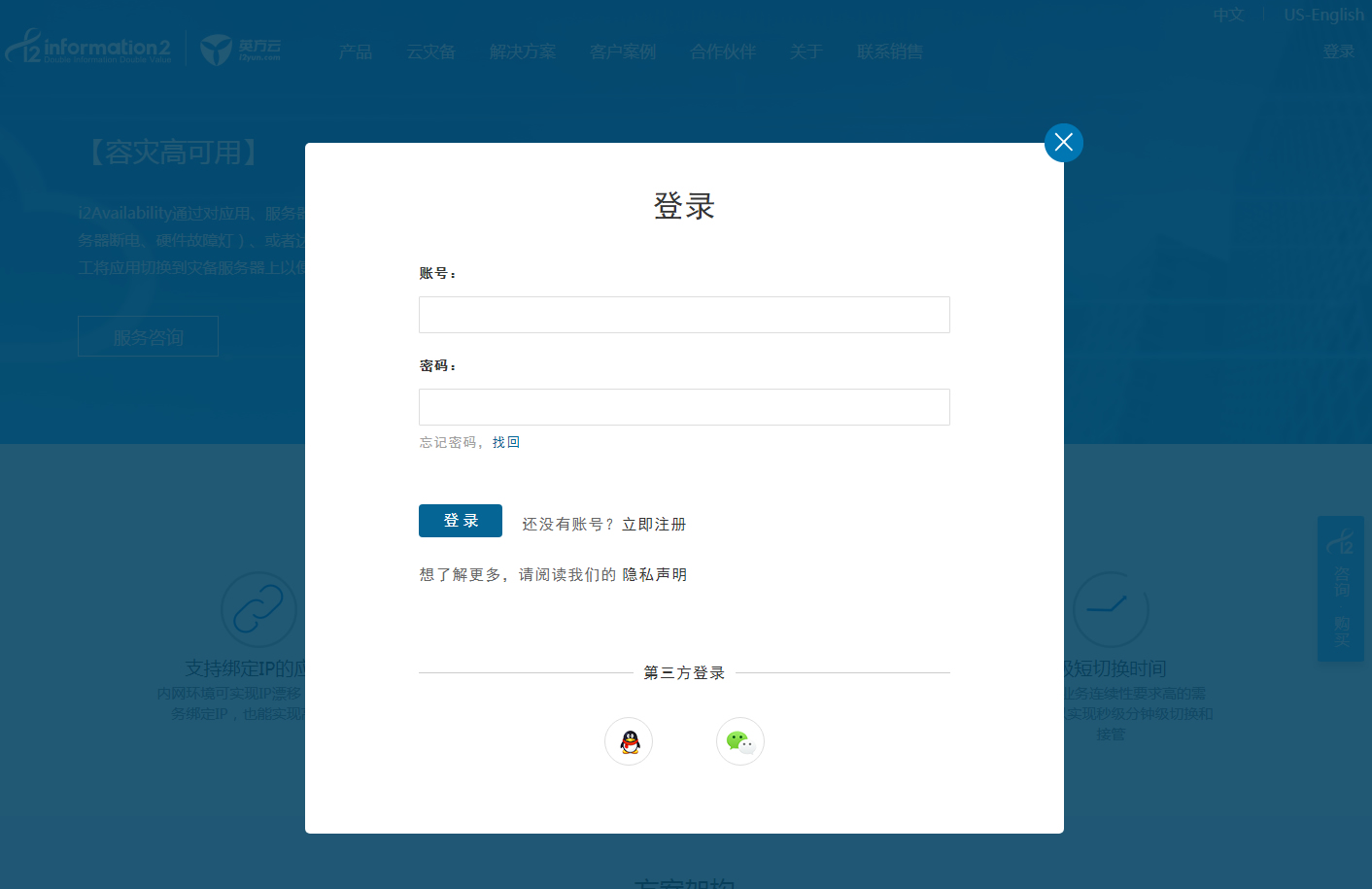Image resolution: width=1372 pixels, height=889 pixels.
Task: Open the 隐私声明 privacy statement link
Action: tap(655, 575)
